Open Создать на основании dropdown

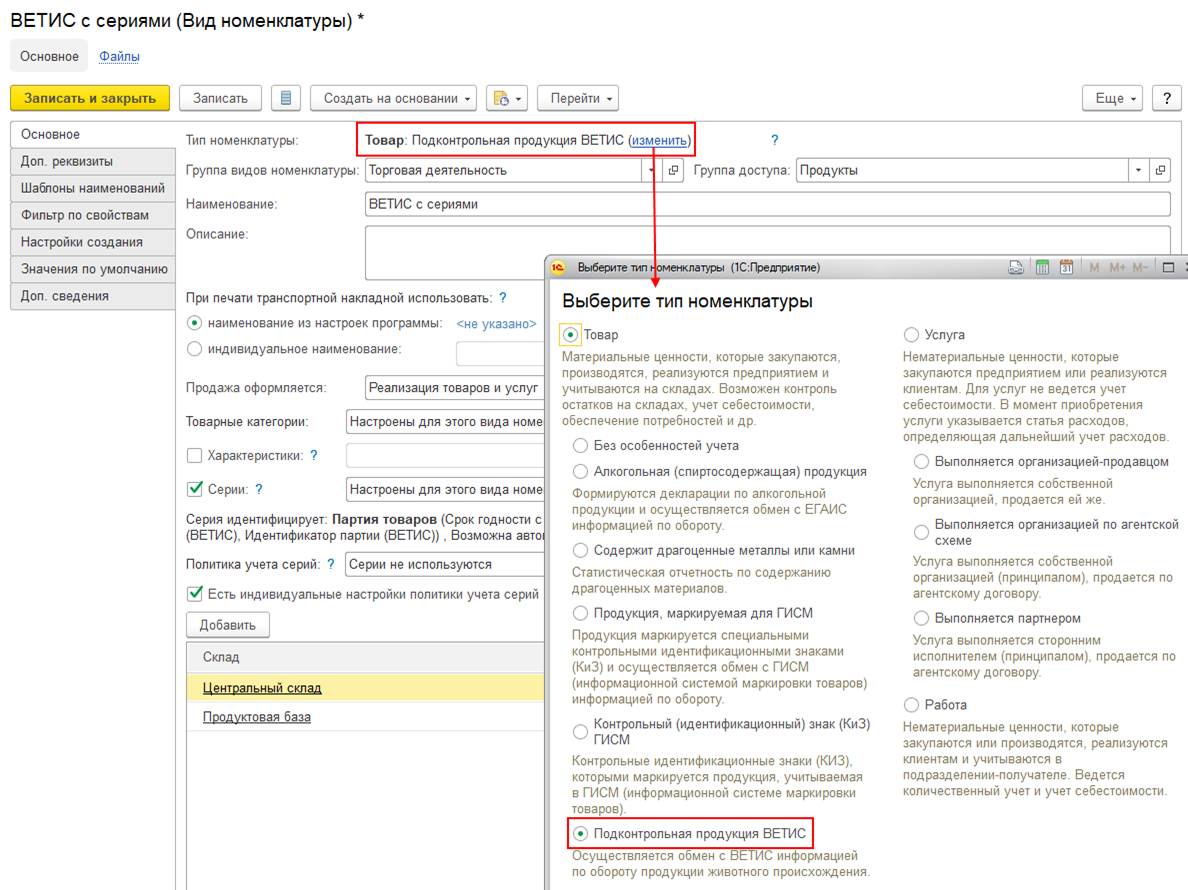(x=393, y=98)
